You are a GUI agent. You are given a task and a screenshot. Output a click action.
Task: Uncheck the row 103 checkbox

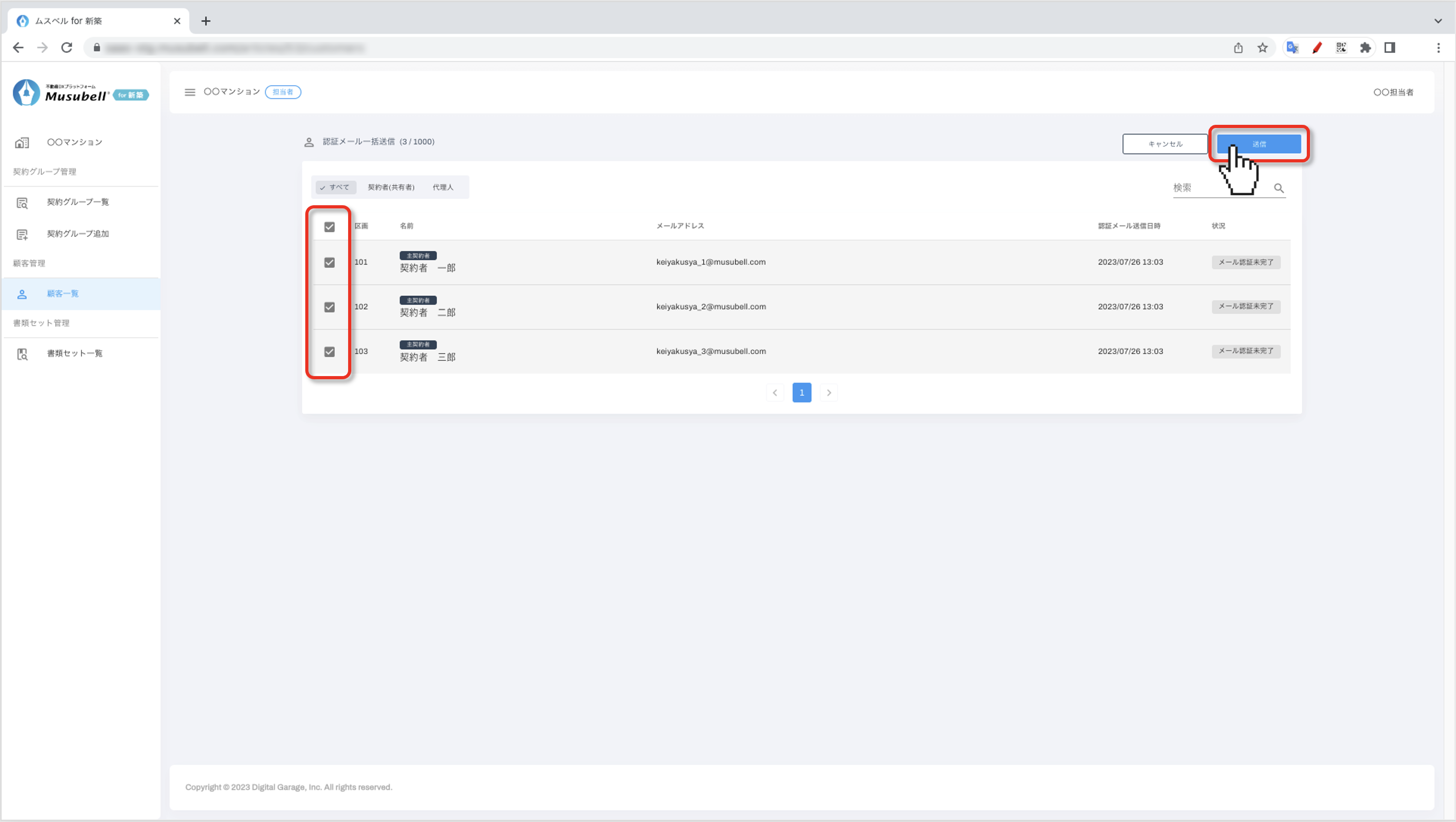330,351
